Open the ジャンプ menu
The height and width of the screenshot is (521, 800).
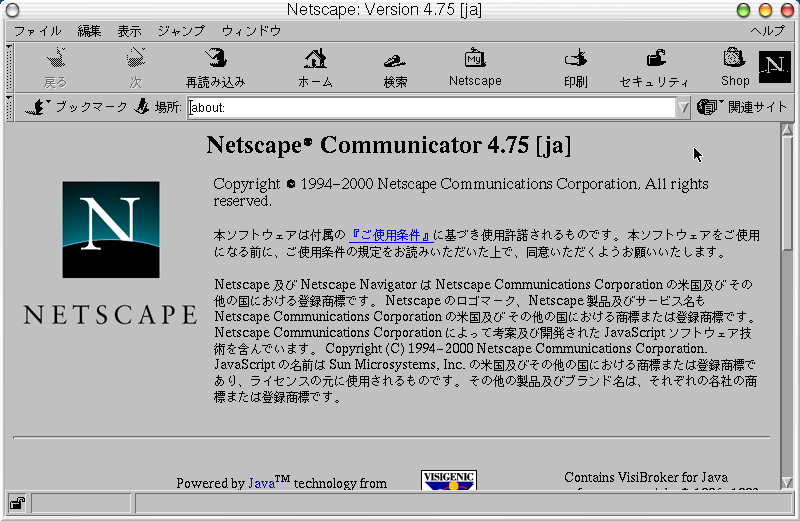pyautogui.click(x=181, y=31)
